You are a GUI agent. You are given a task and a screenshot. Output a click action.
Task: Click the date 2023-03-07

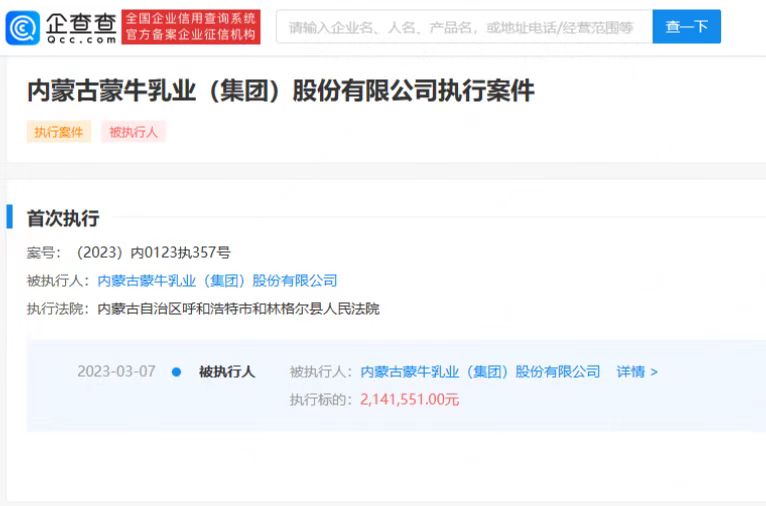[116, 372]
